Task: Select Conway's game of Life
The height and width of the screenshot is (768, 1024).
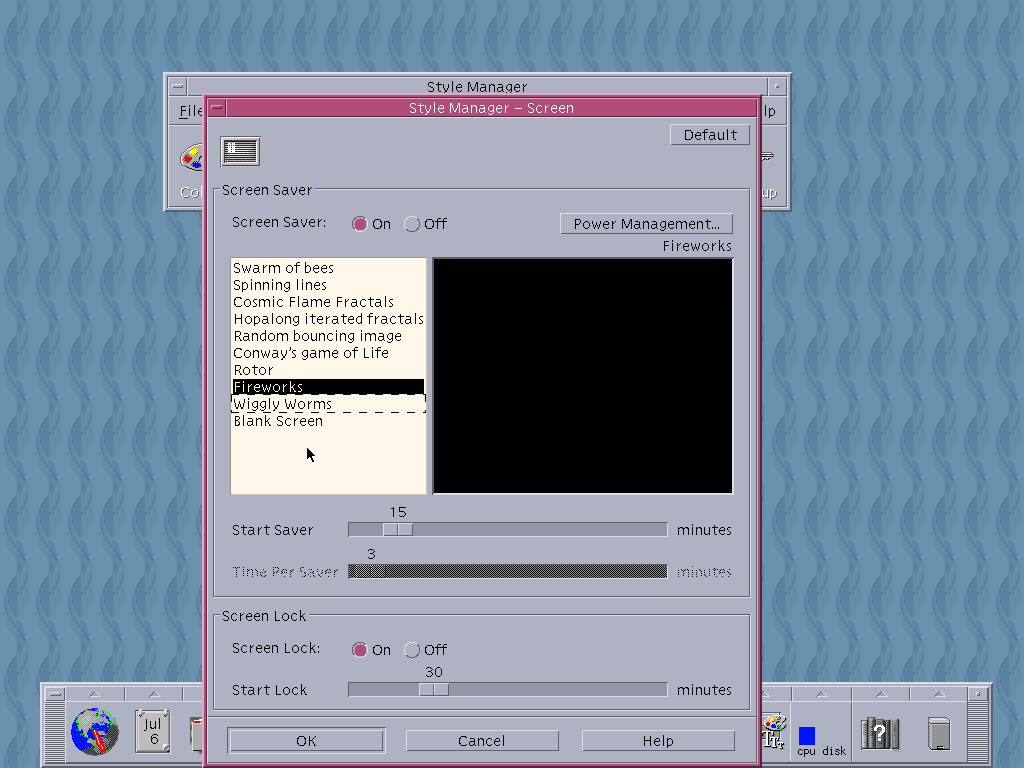Action: [328, 353]
